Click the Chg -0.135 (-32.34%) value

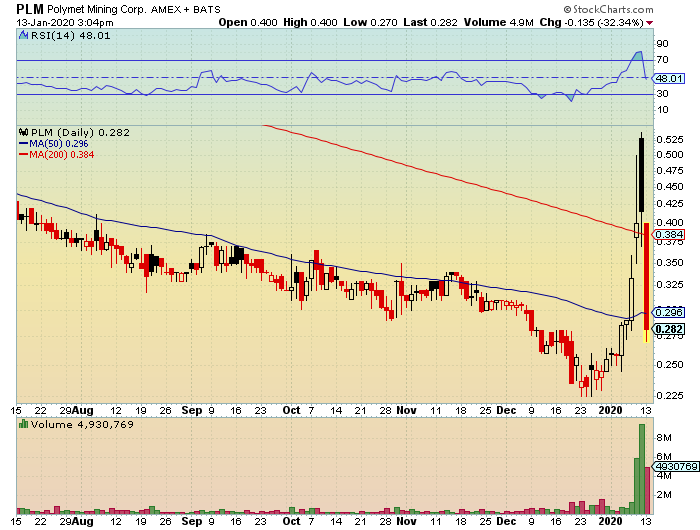tap(592, 22)
